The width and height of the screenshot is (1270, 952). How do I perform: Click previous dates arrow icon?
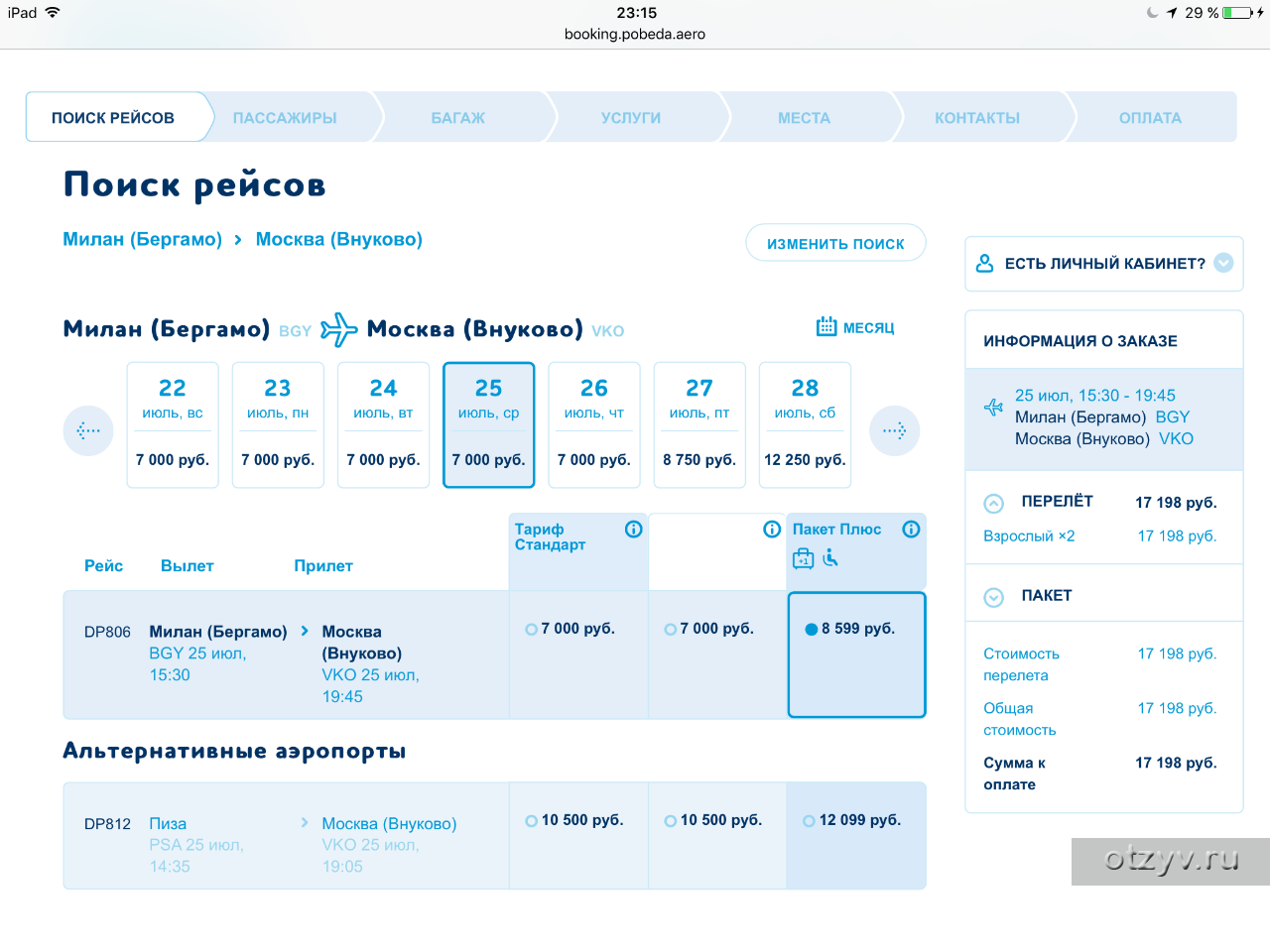pyautogui.click(x=88, y=430)
